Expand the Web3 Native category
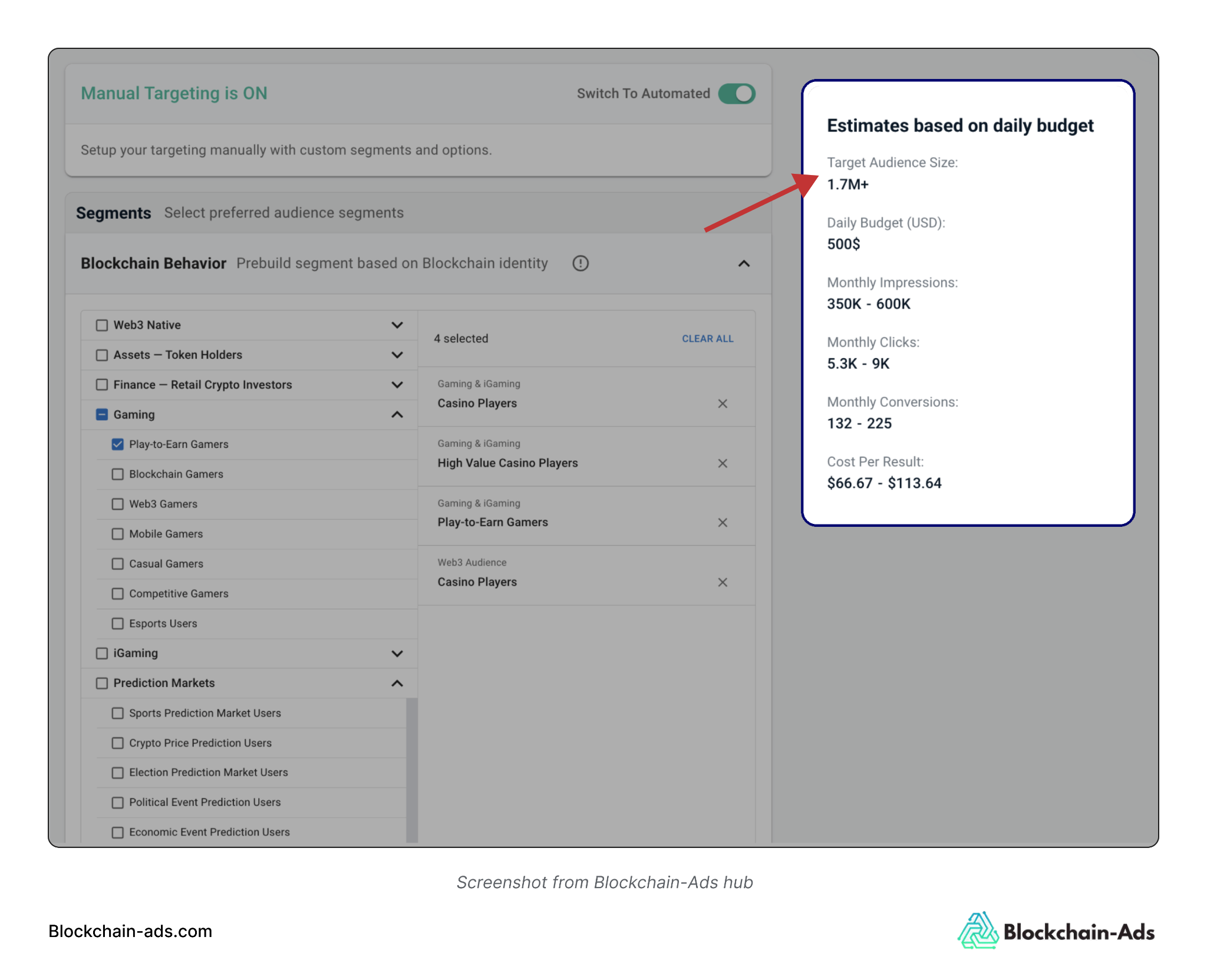This screenshot has height=980, width=1207. [397, 325]
